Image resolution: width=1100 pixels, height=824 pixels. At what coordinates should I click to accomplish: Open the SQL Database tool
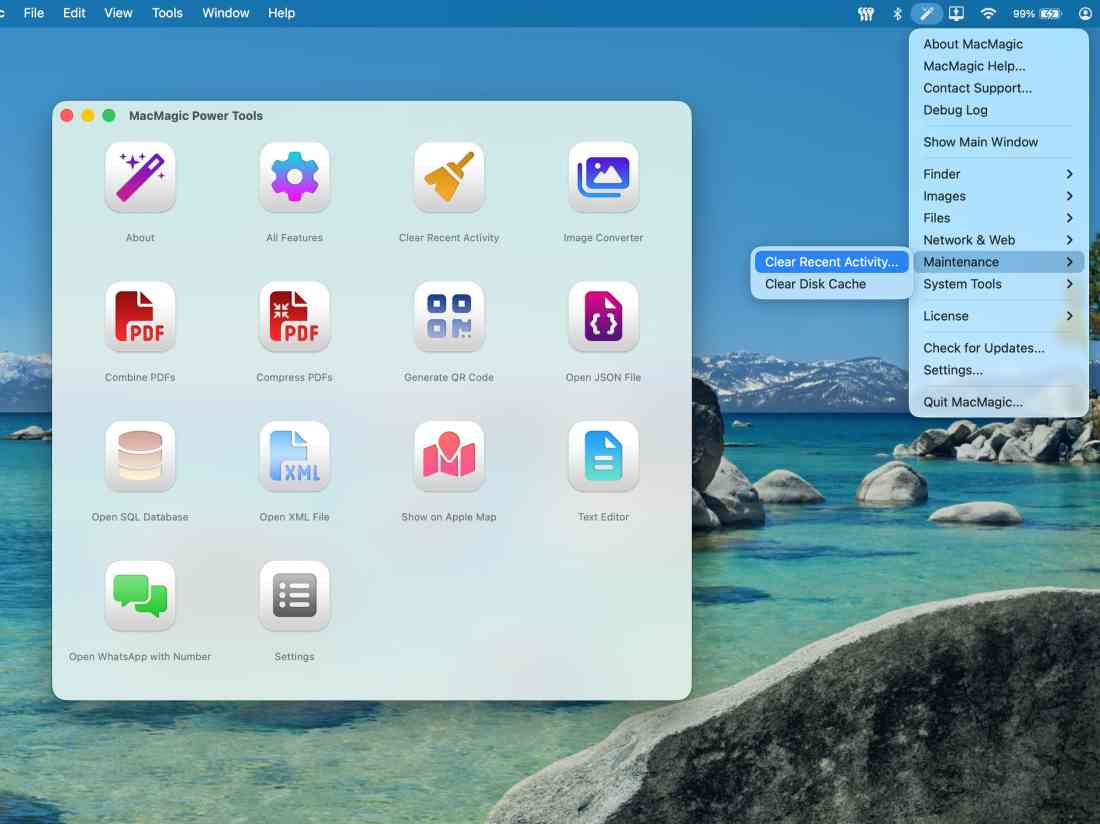pos(140,456)
